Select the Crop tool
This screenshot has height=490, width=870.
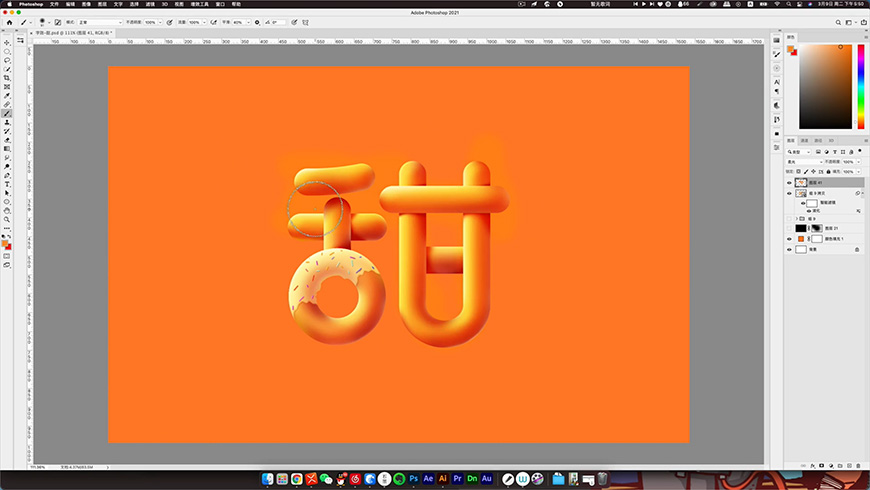(7, 78)
